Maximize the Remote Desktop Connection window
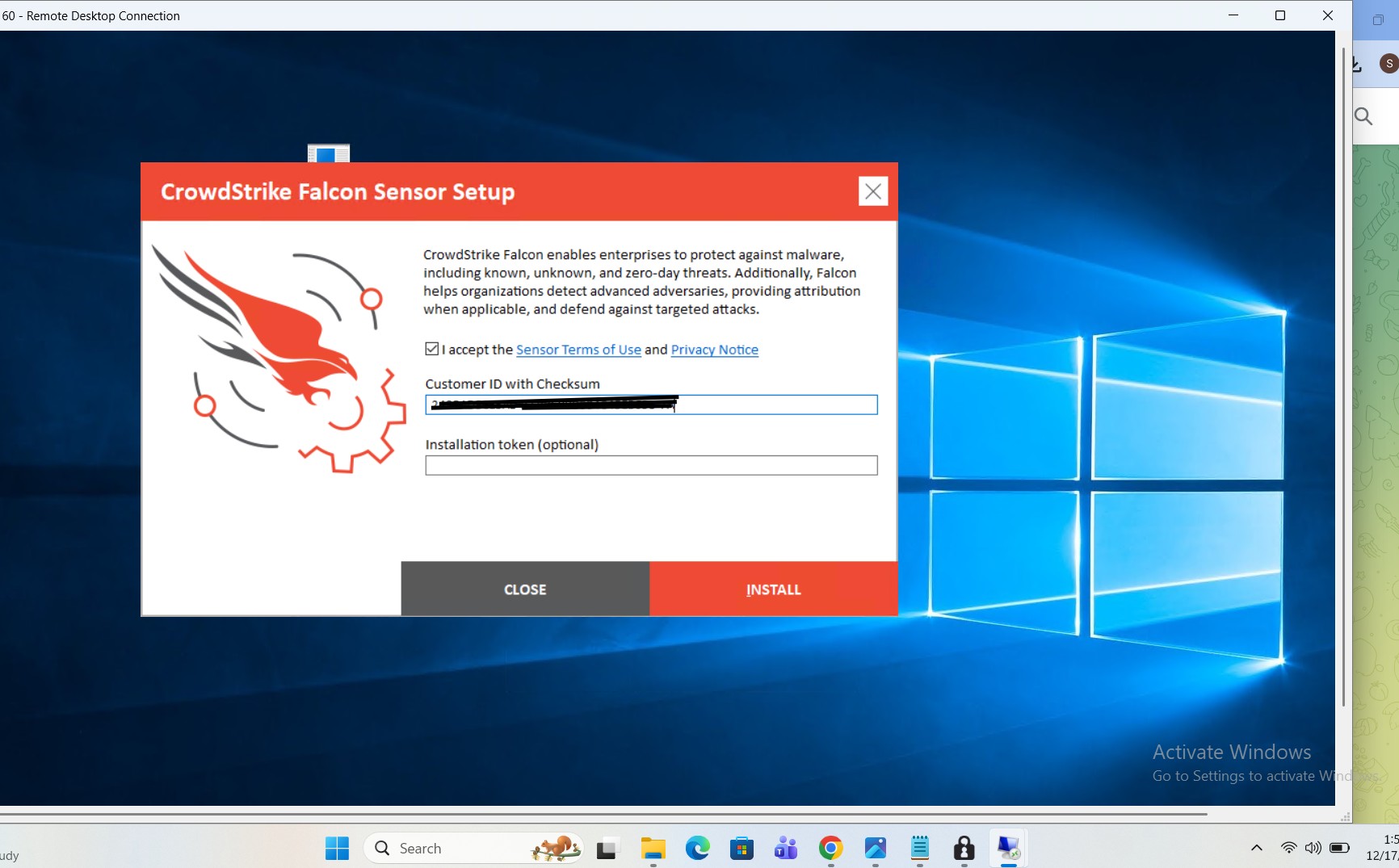The width and height of the screenshot is (1399, 868). click(x=1280, y=15)
